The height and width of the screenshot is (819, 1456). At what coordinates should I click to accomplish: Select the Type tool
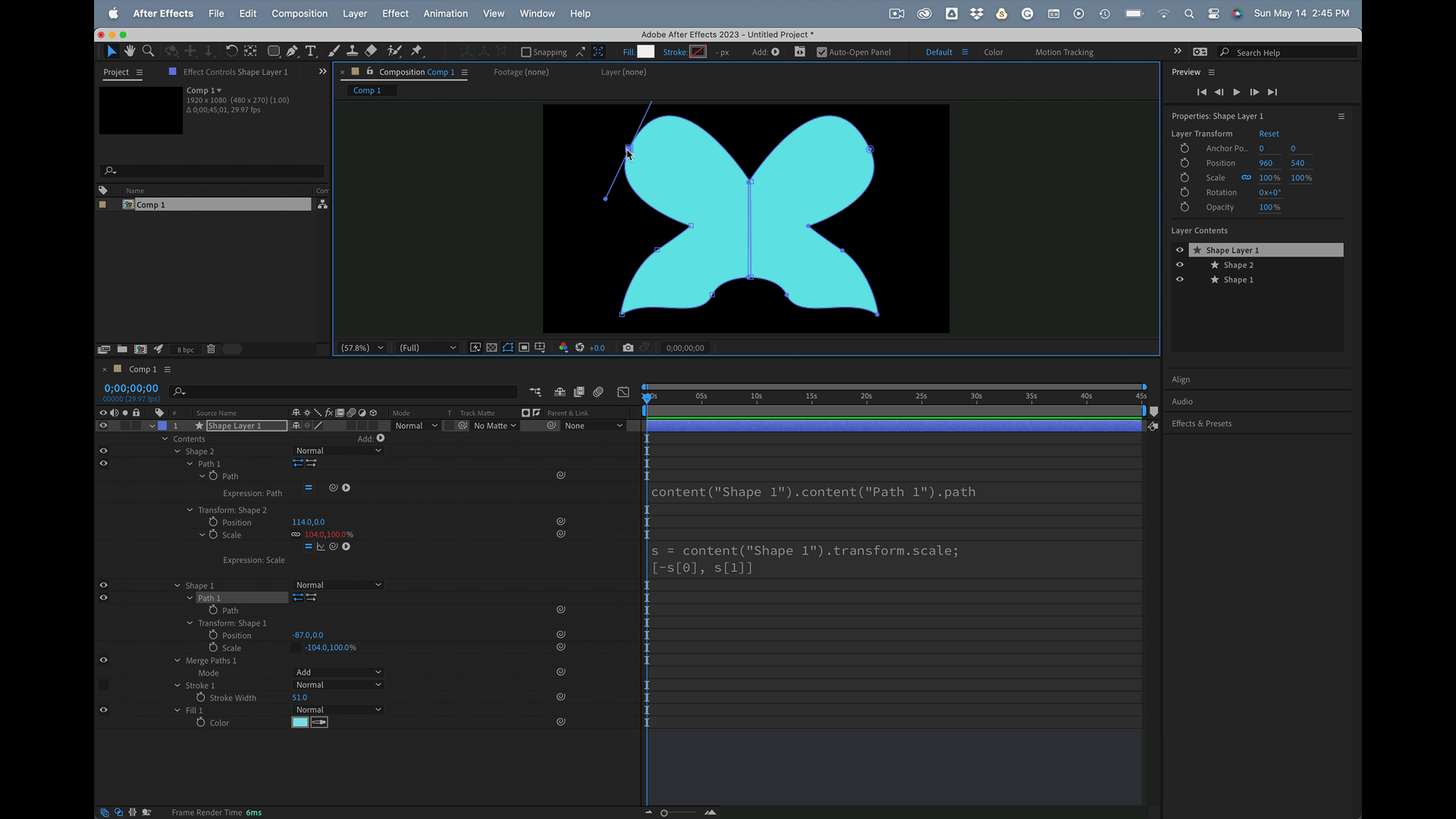(x=311, y=51)
